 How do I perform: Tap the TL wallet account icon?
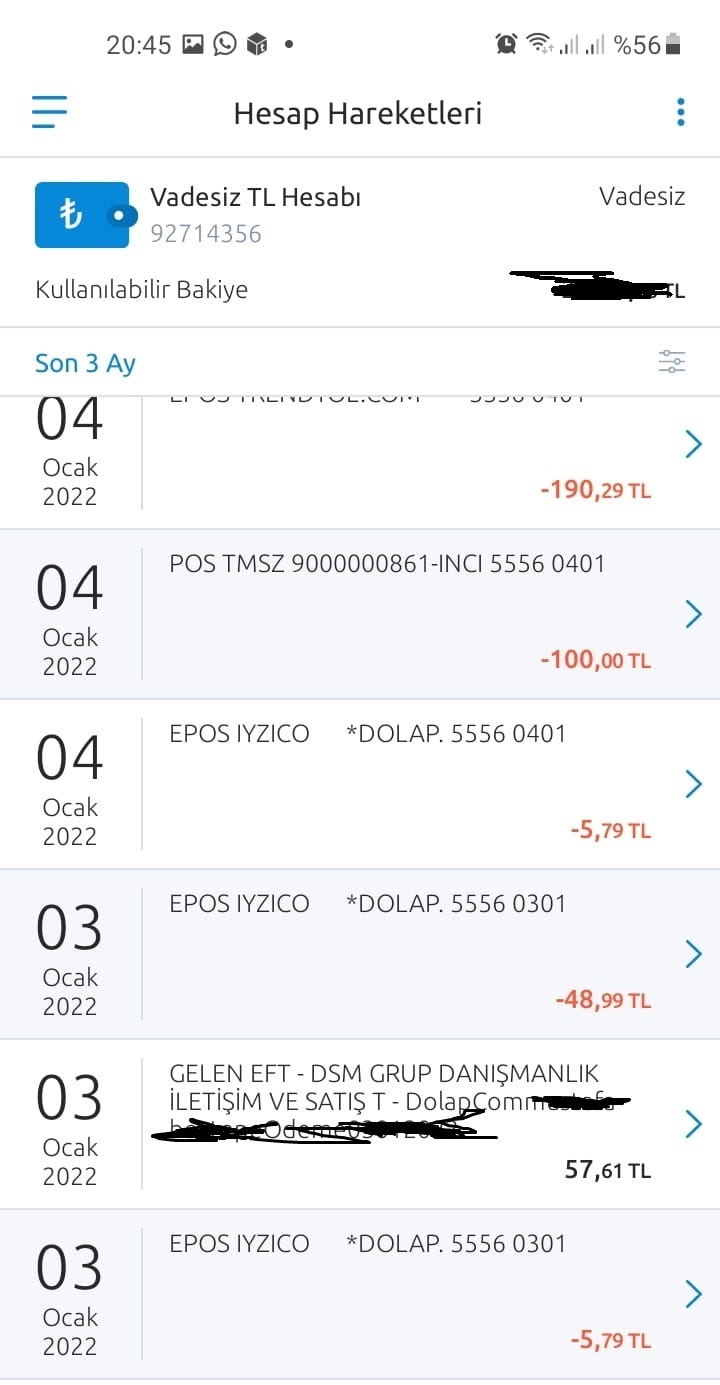[x=82, y=215]
